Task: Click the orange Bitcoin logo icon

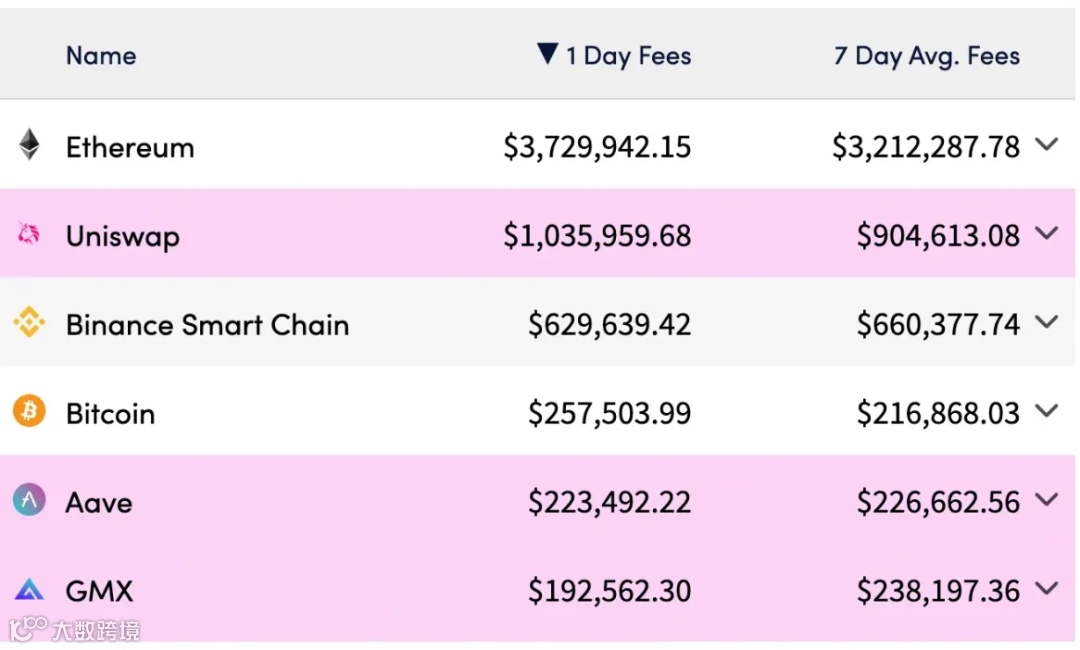Action: pyautogui.click(x=29, y=411)
